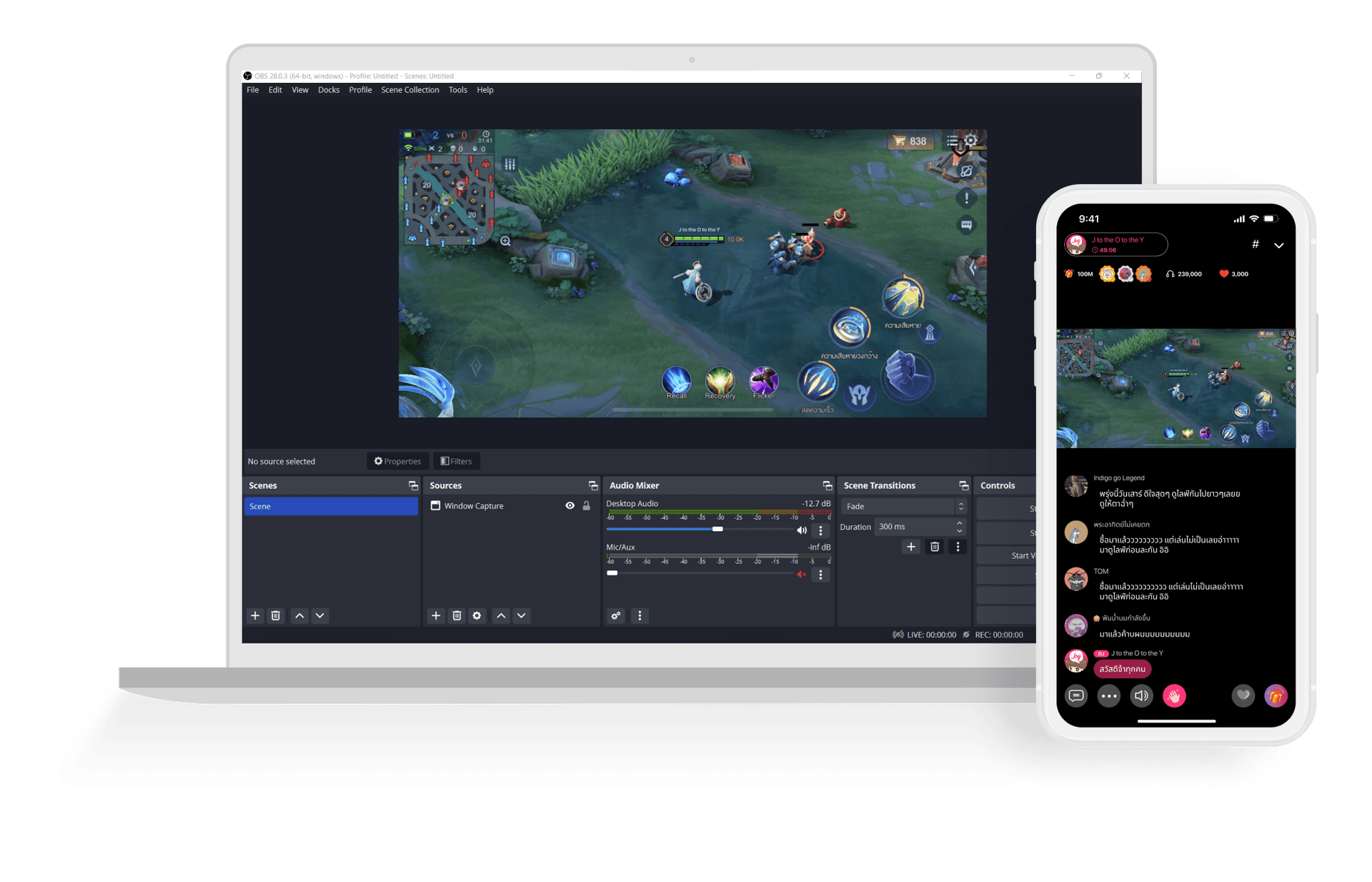1372x882 pixels.
Task: Lock the Window Capture source
Action: pos(587,505)
